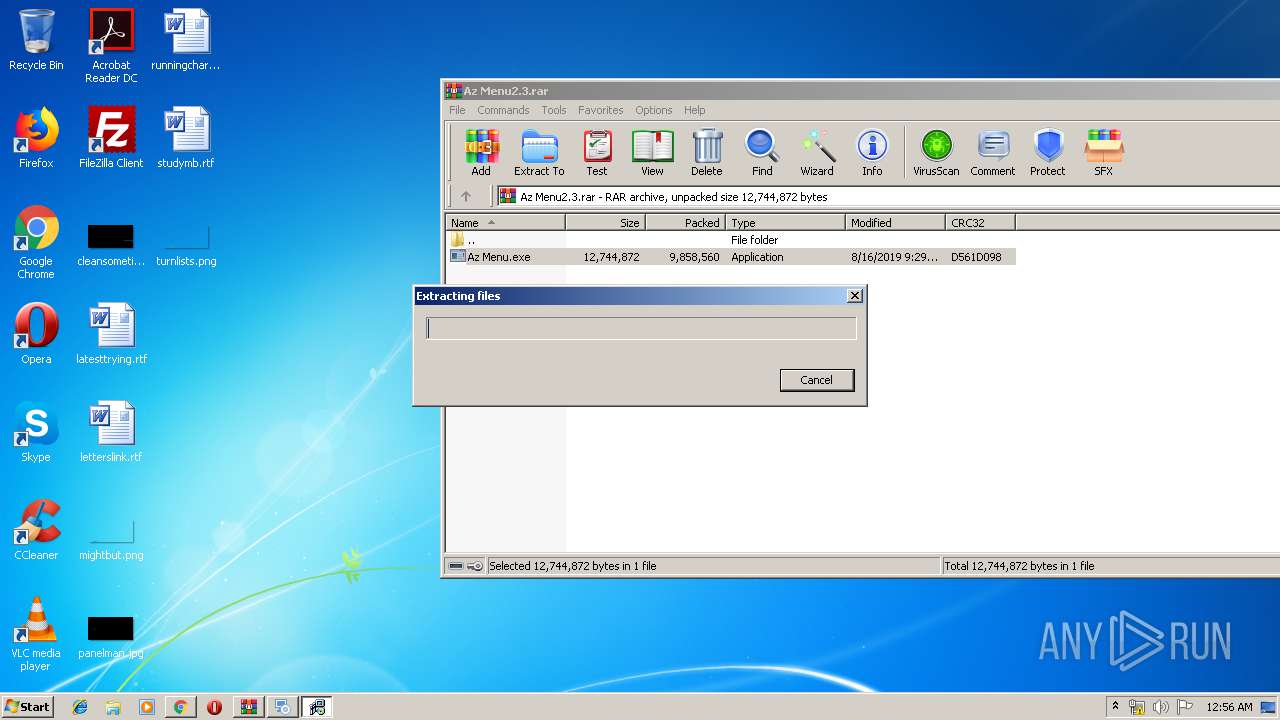Select studymb.rtf desktop file
This screenshot has width=1280, height=720.
point(186,138)
